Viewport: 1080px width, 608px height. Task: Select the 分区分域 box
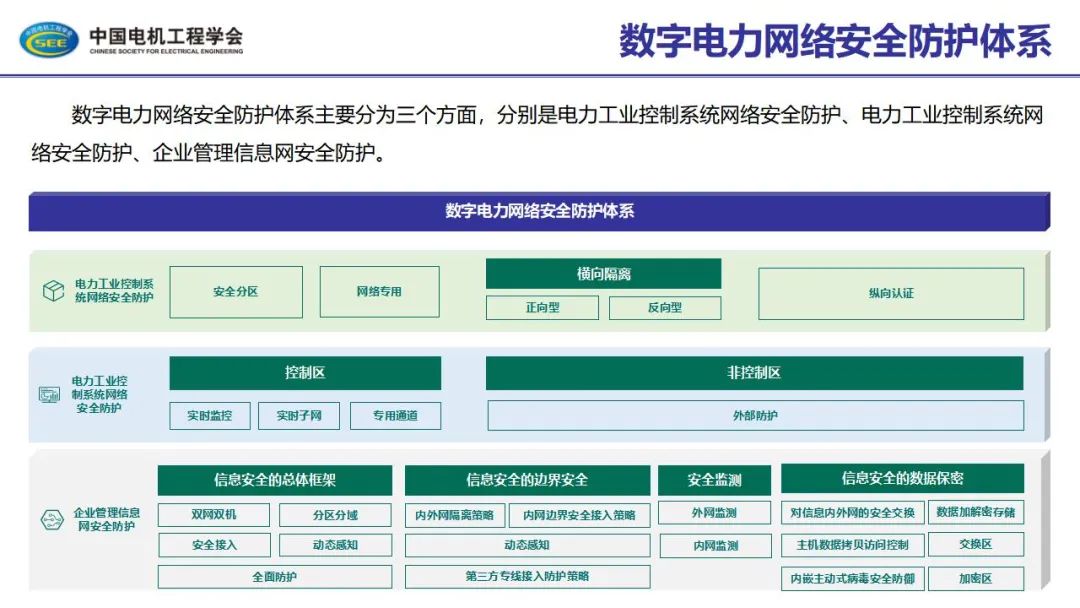pos(335,515)
